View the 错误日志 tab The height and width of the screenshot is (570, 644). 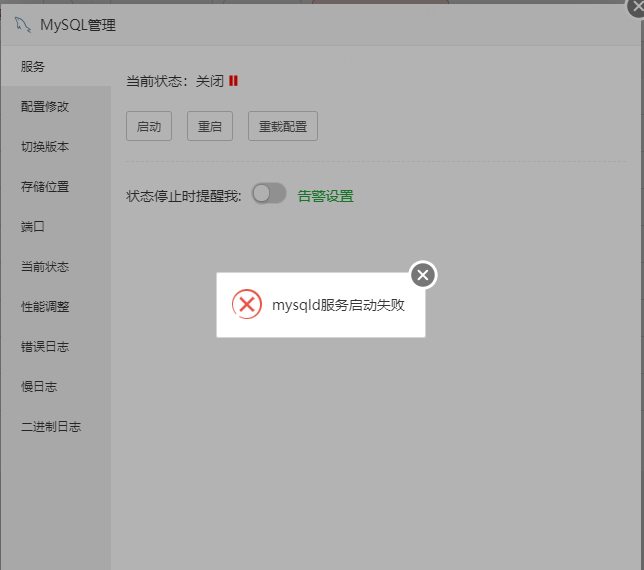click(x=56, y=347)
